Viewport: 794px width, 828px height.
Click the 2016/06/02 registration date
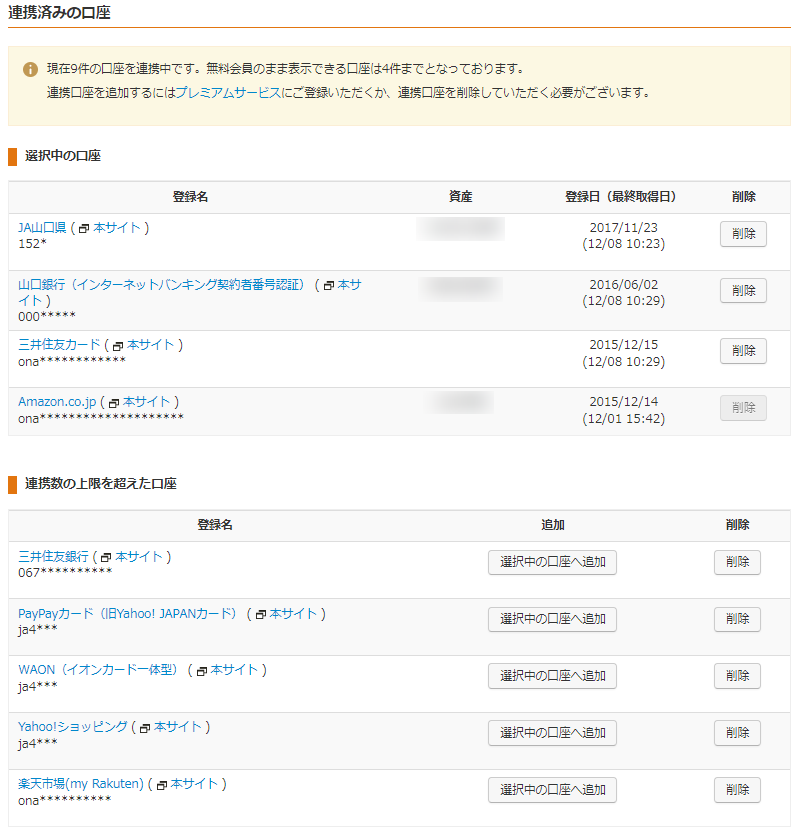(x=623, y=285)
